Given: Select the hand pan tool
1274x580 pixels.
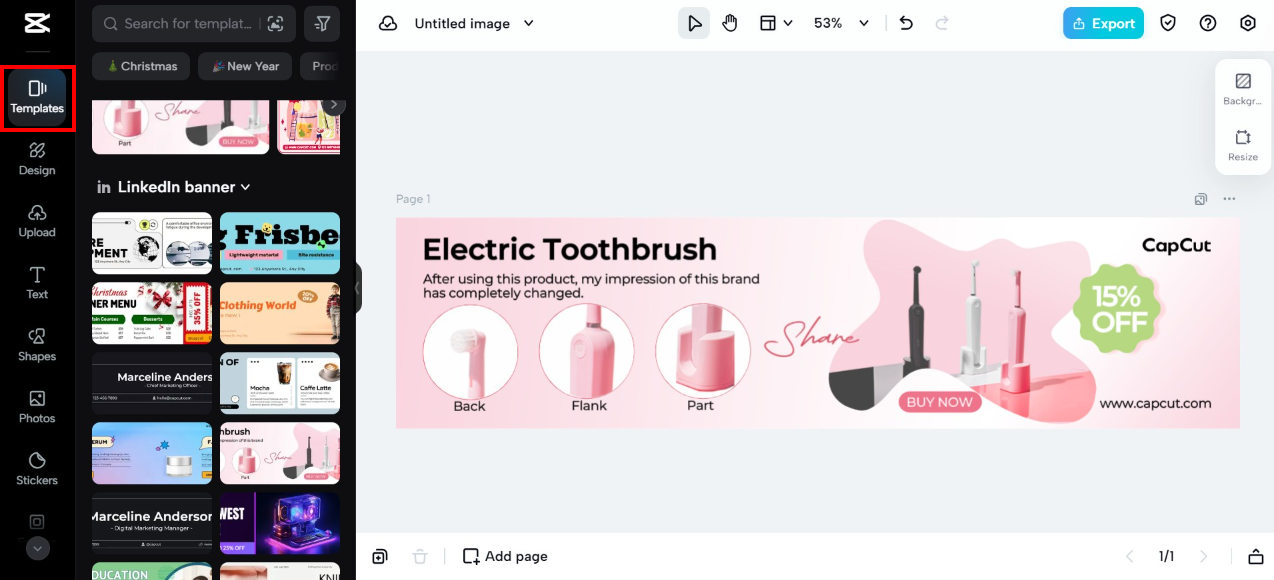Looking at the screenshot, I should coord(730,23).
